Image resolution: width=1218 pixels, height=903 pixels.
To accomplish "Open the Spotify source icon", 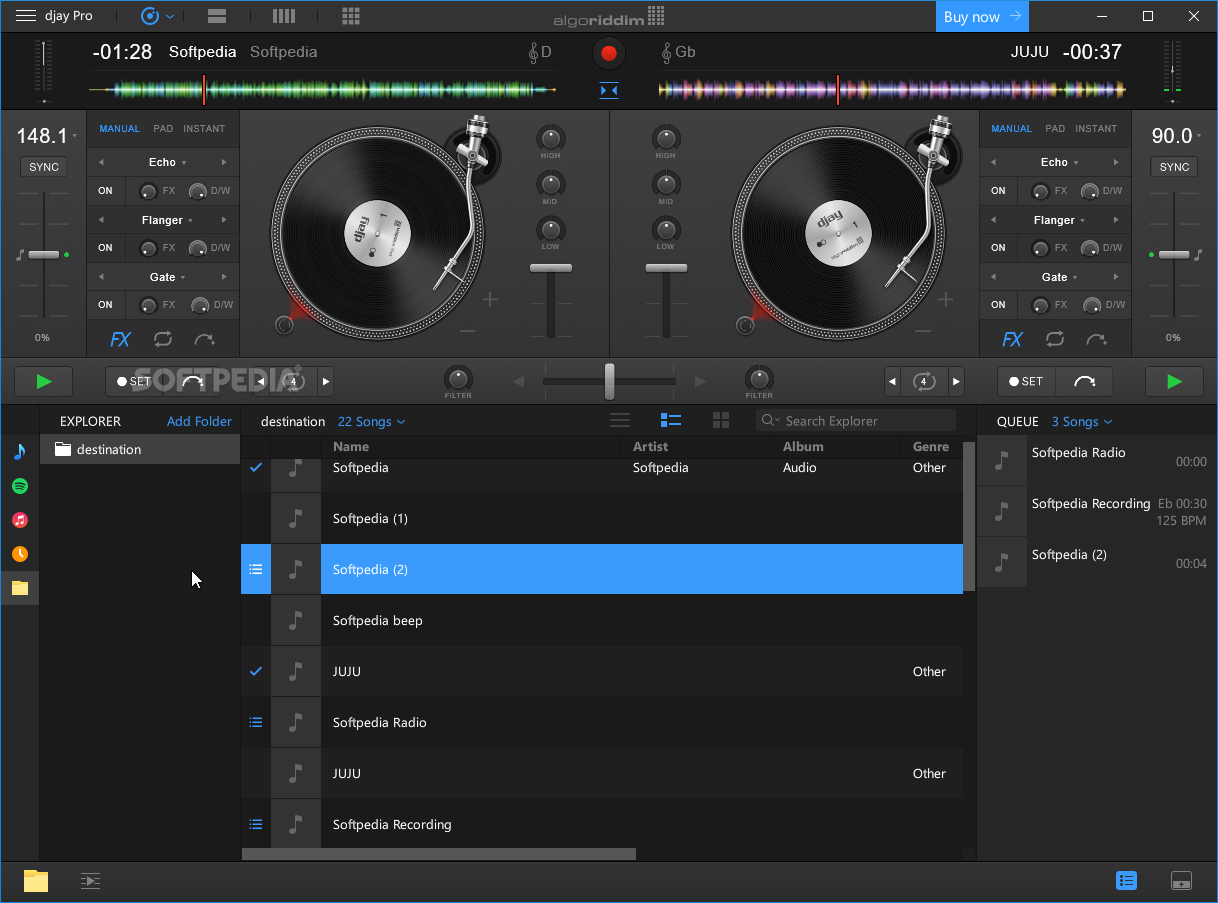I will (20, 485).
